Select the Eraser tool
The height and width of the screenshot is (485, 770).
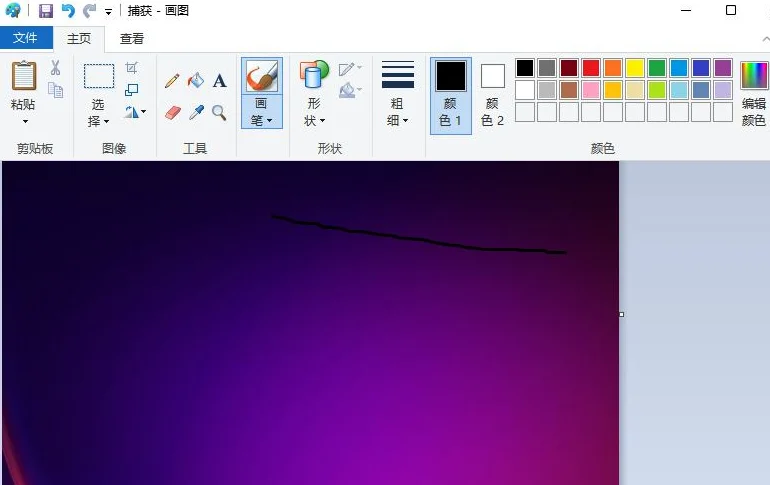click(x=172, y=113)
